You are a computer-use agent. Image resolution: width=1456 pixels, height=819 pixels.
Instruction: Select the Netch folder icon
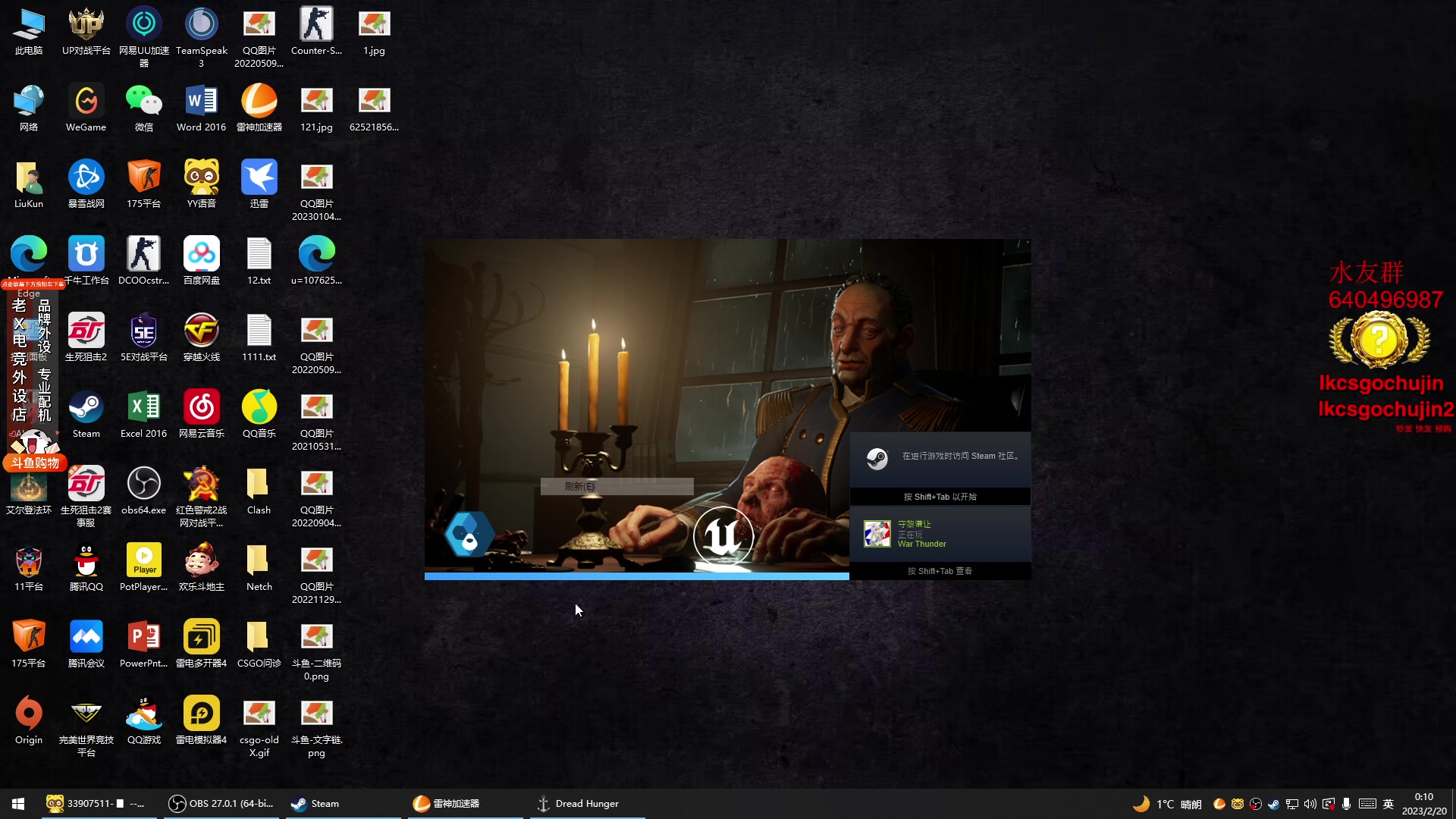point(259,567)
